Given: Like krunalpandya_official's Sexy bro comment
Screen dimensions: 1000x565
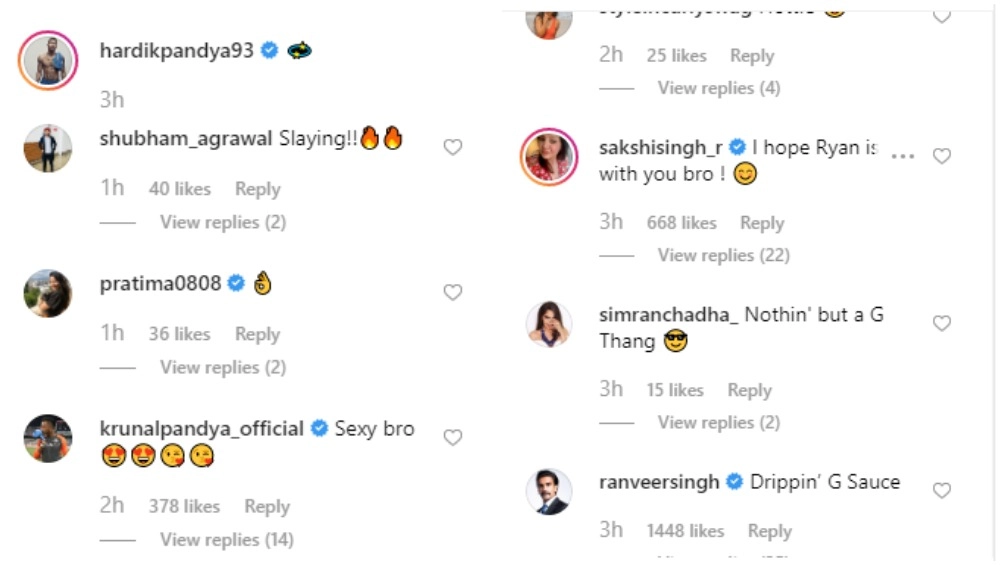Looking at the screenshot, I should 453,438.
